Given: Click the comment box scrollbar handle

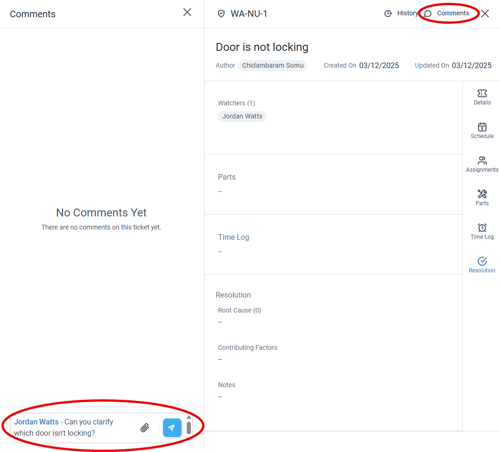Looking at the screenshot, I should [x=189, y=428].
